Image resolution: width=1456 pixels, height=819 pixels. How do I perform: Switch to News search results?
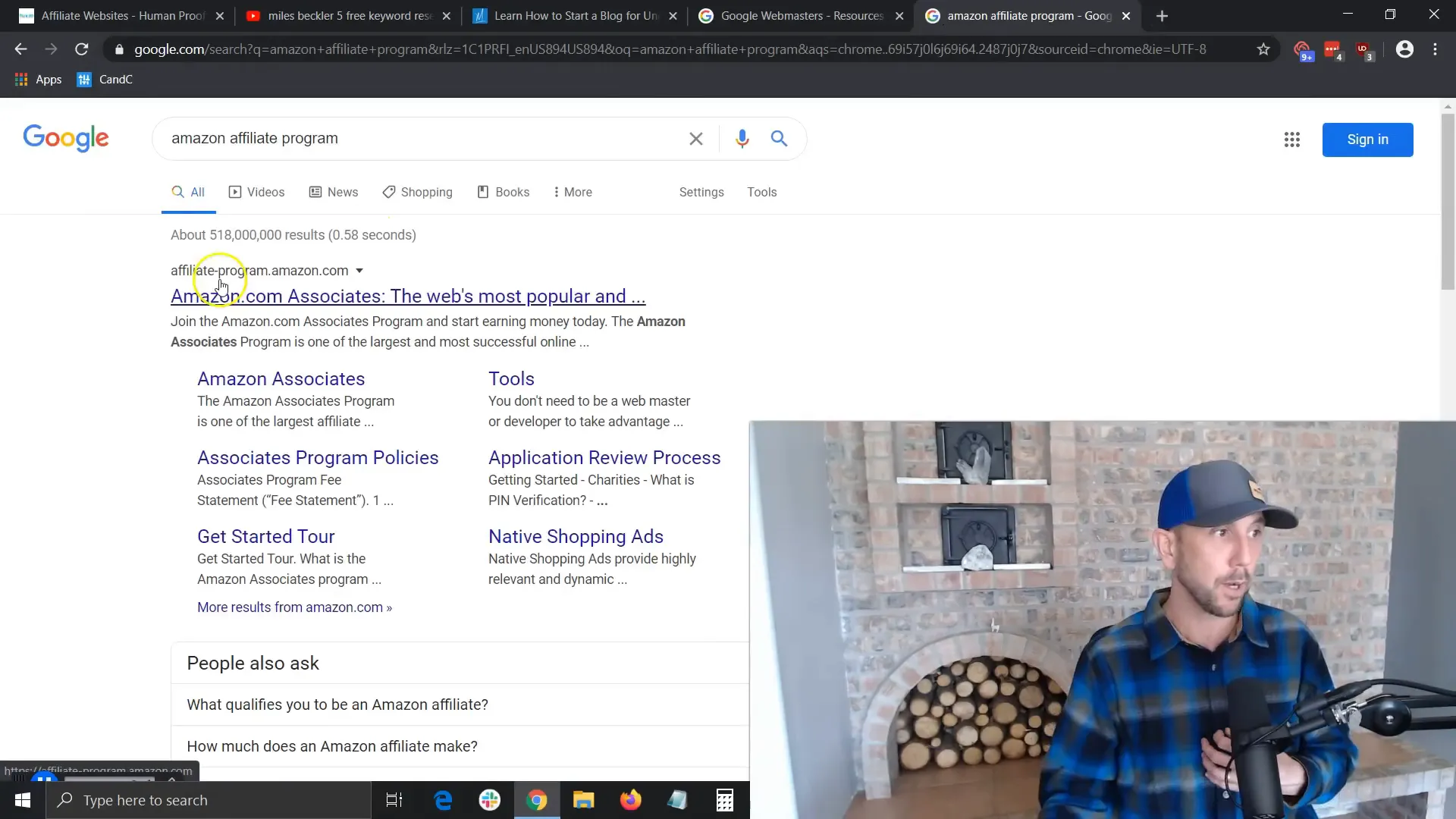[x=334, y=193]
